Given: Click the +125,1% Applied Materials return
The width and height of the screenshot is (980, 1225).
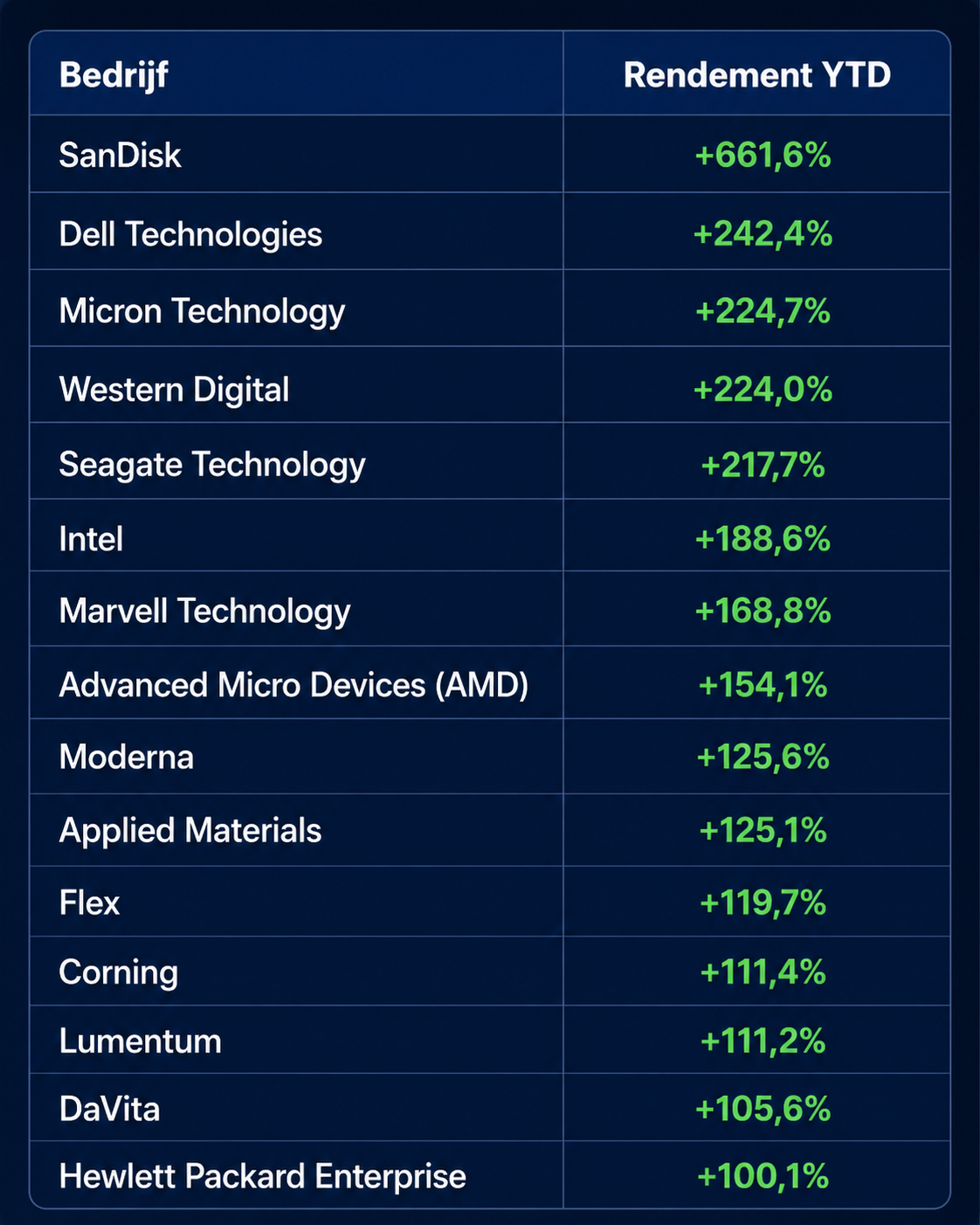Looking at the screenshot, I should click(763, 830).
